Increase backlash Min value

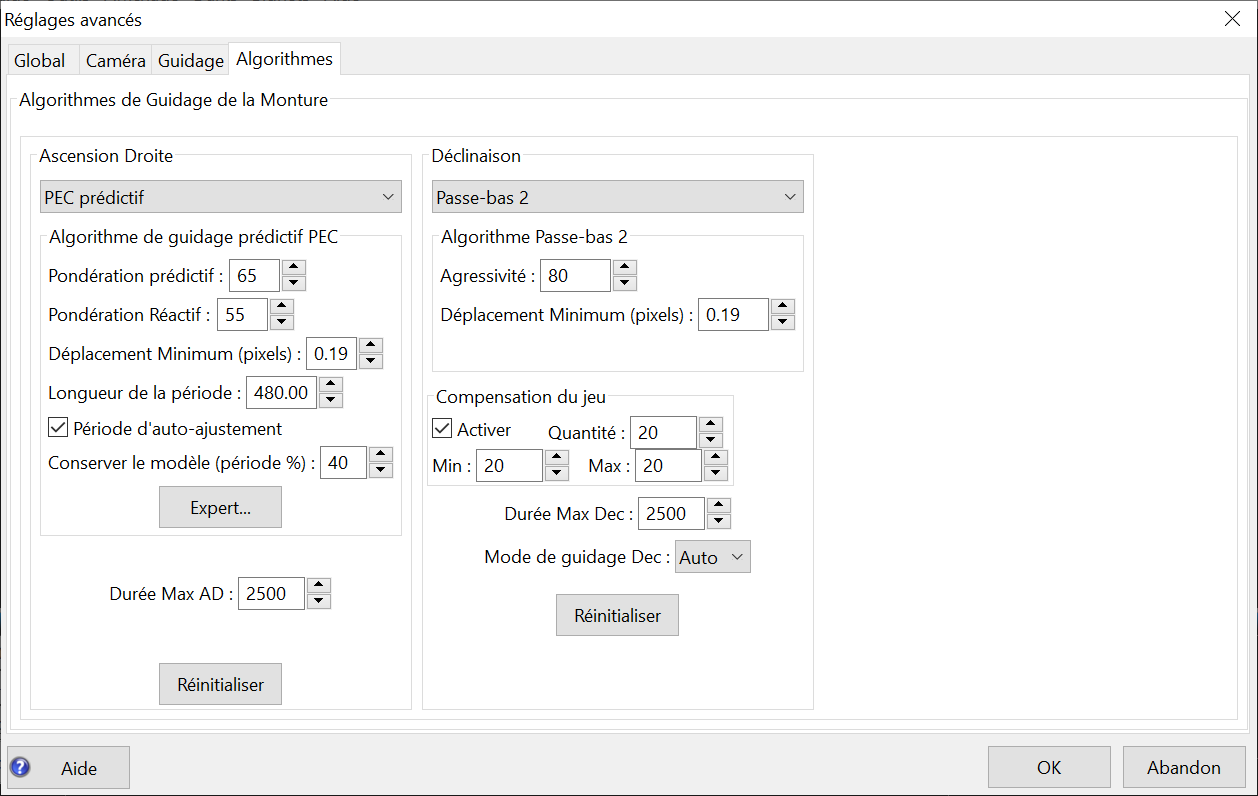(558, 457)
